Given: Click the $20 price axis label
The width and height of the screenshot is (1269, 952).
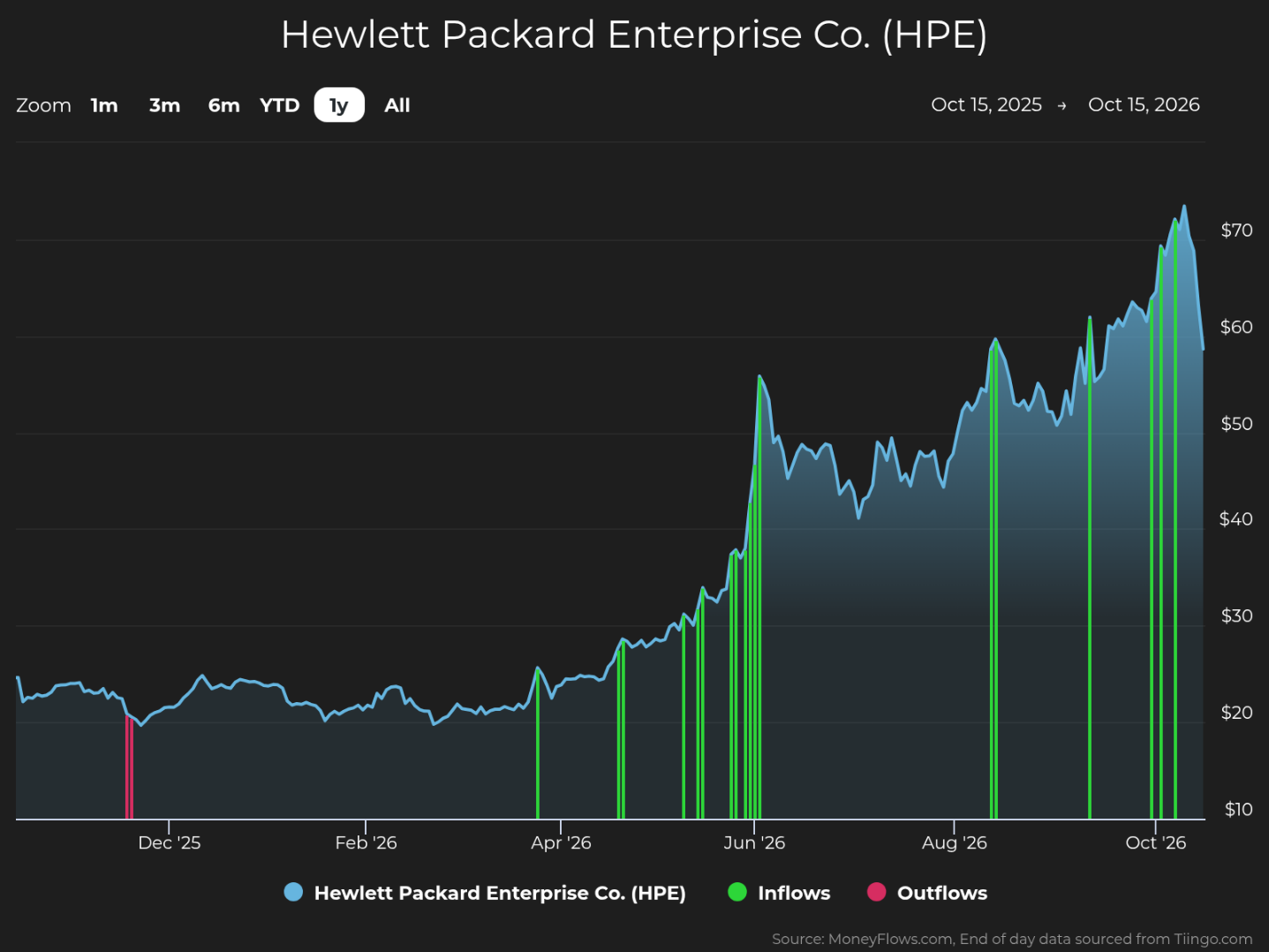Looking at the screenshot, I should point(1236,713).
